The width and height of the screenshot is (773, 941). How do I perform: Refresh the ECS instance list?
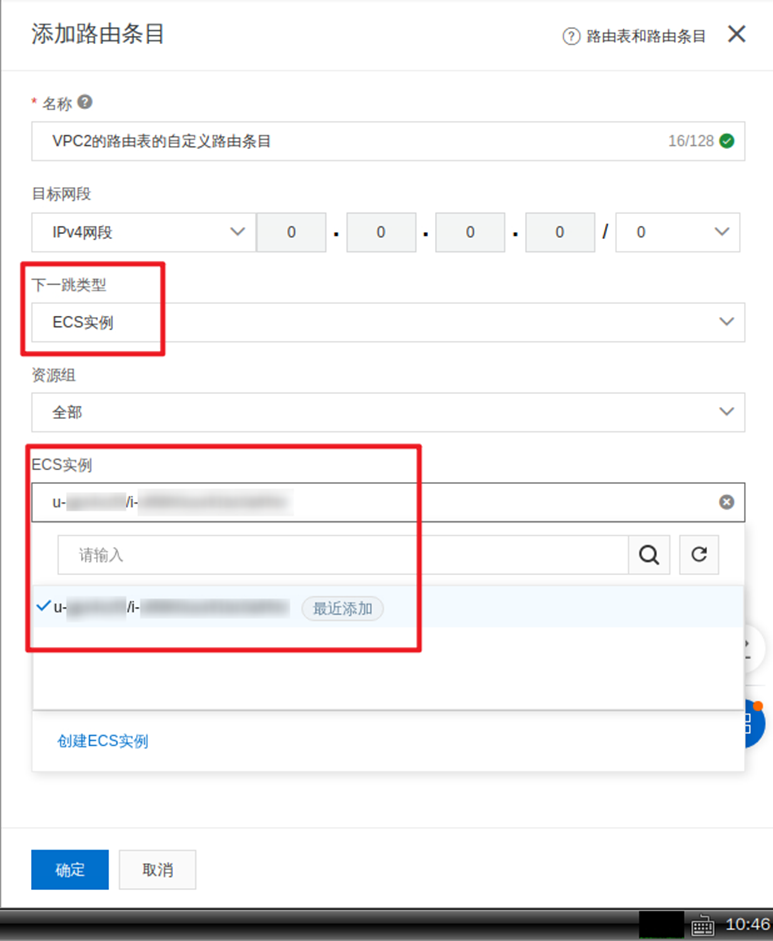point(699,555)
